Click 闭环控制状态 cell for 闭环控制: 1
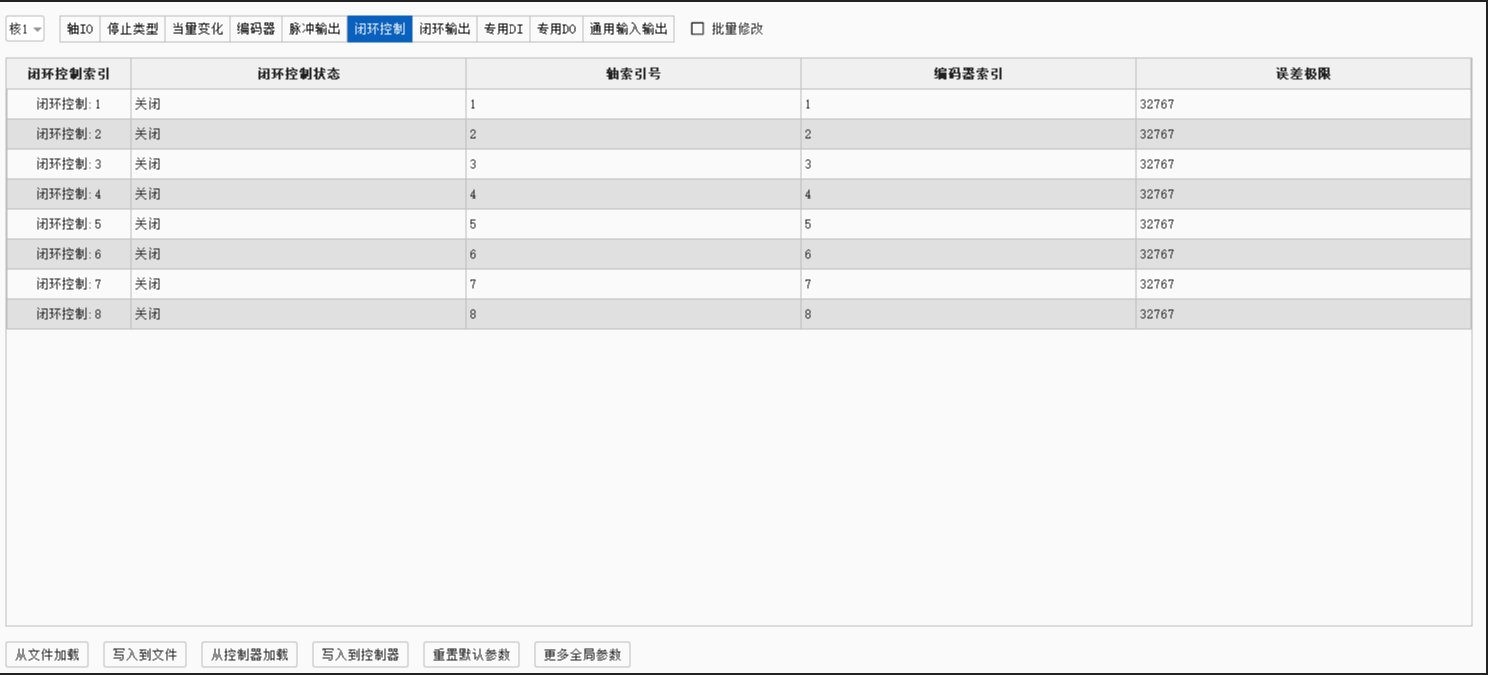This screenshot has width=1488, height=675. (298, 104)
